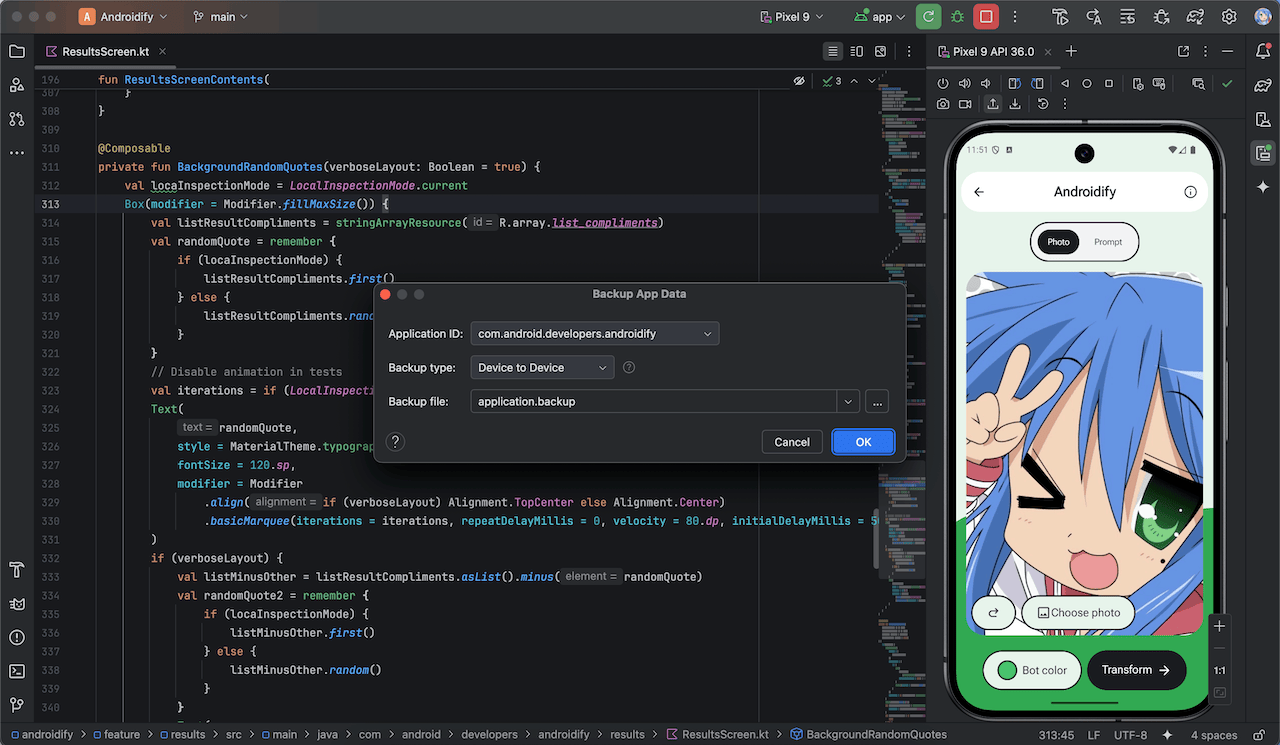Open the Git version control tool window
Screen dimensions: 1280x745
pyautogui.click(x=17, y=704)
